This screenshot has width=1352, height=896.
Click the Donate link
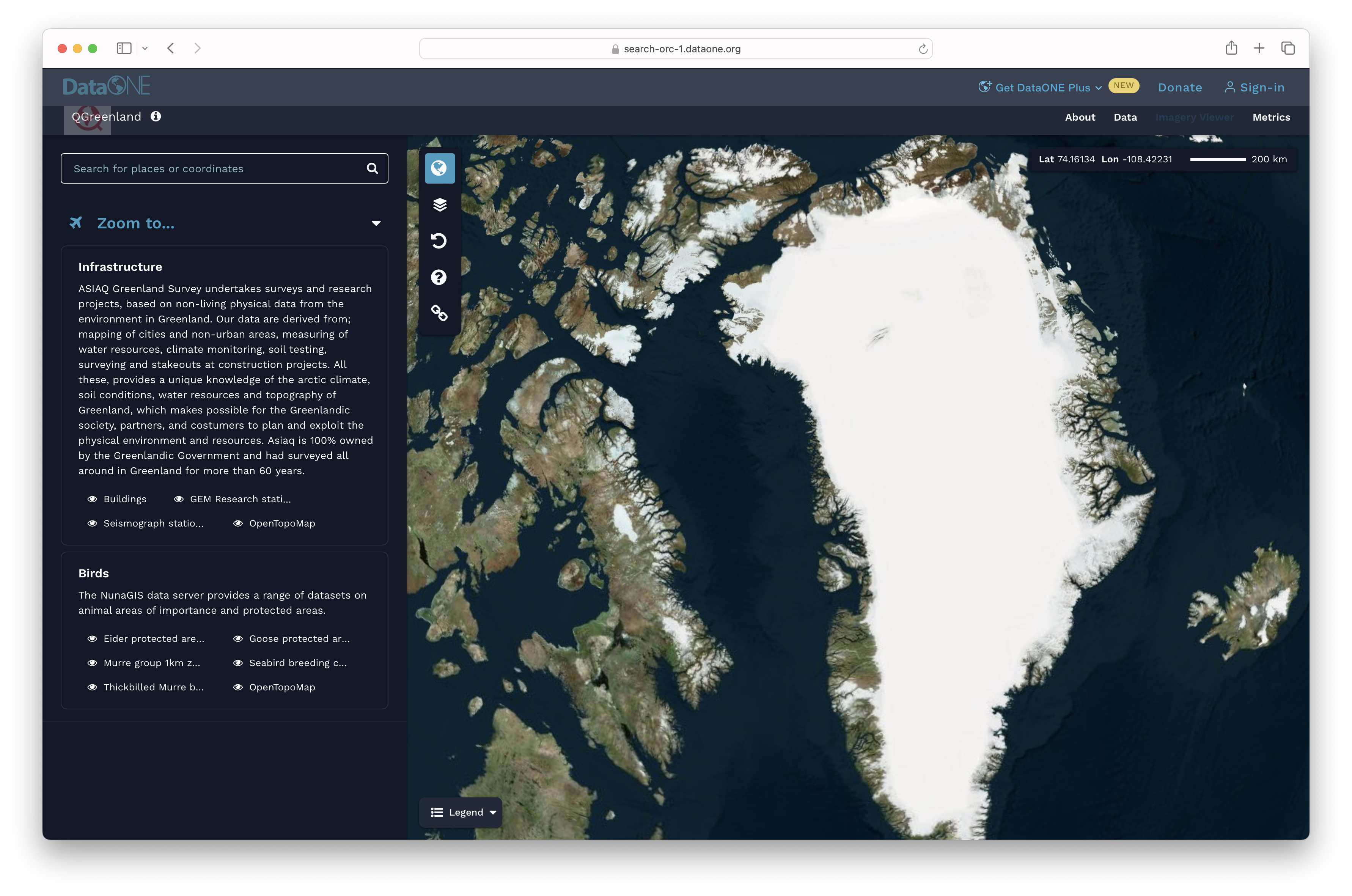(1179, 87)
